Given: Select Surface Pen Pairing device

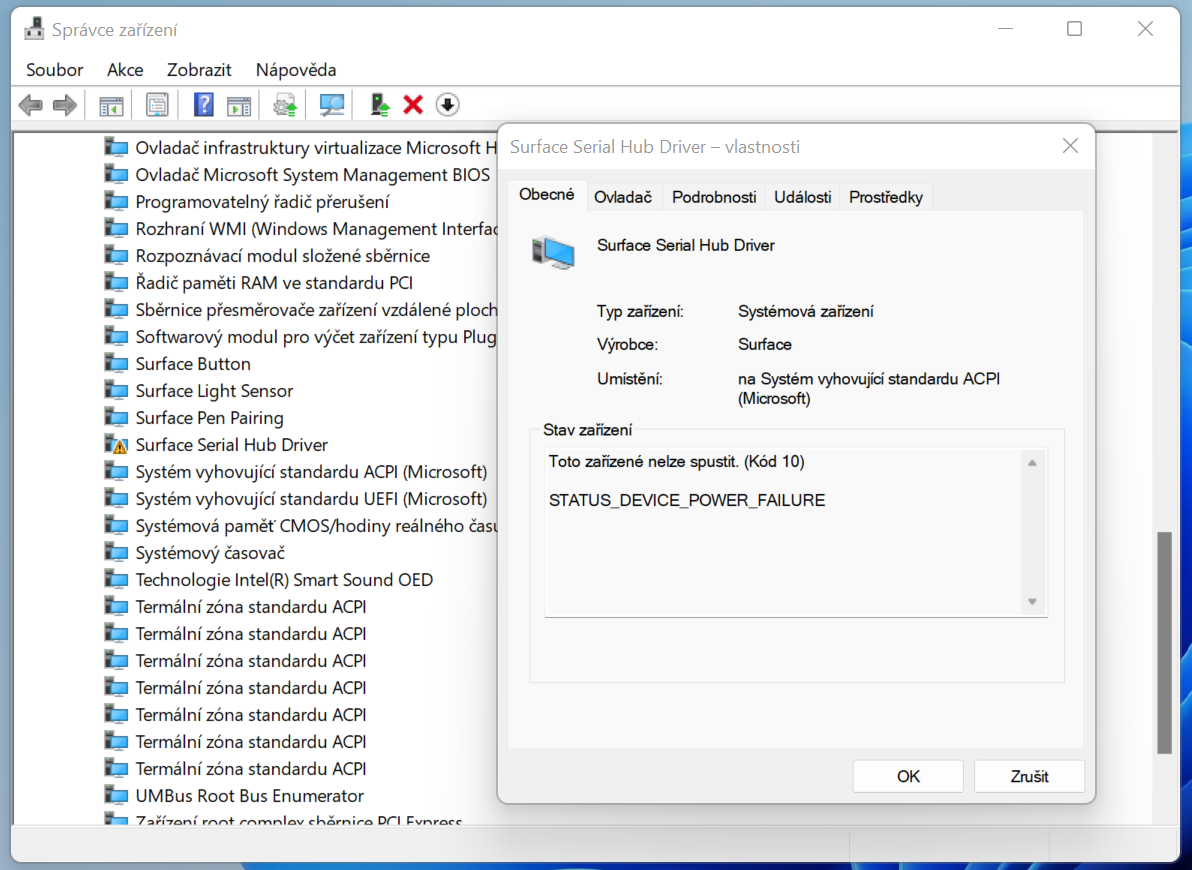Looking at the screenshot, I should (x=209, y=418).
